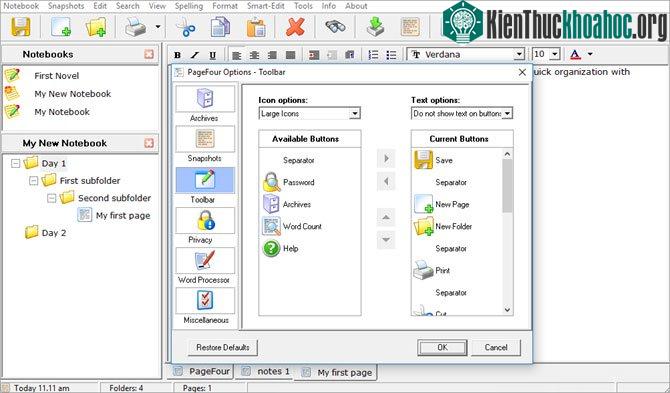Toggle bold formatting

177,55
